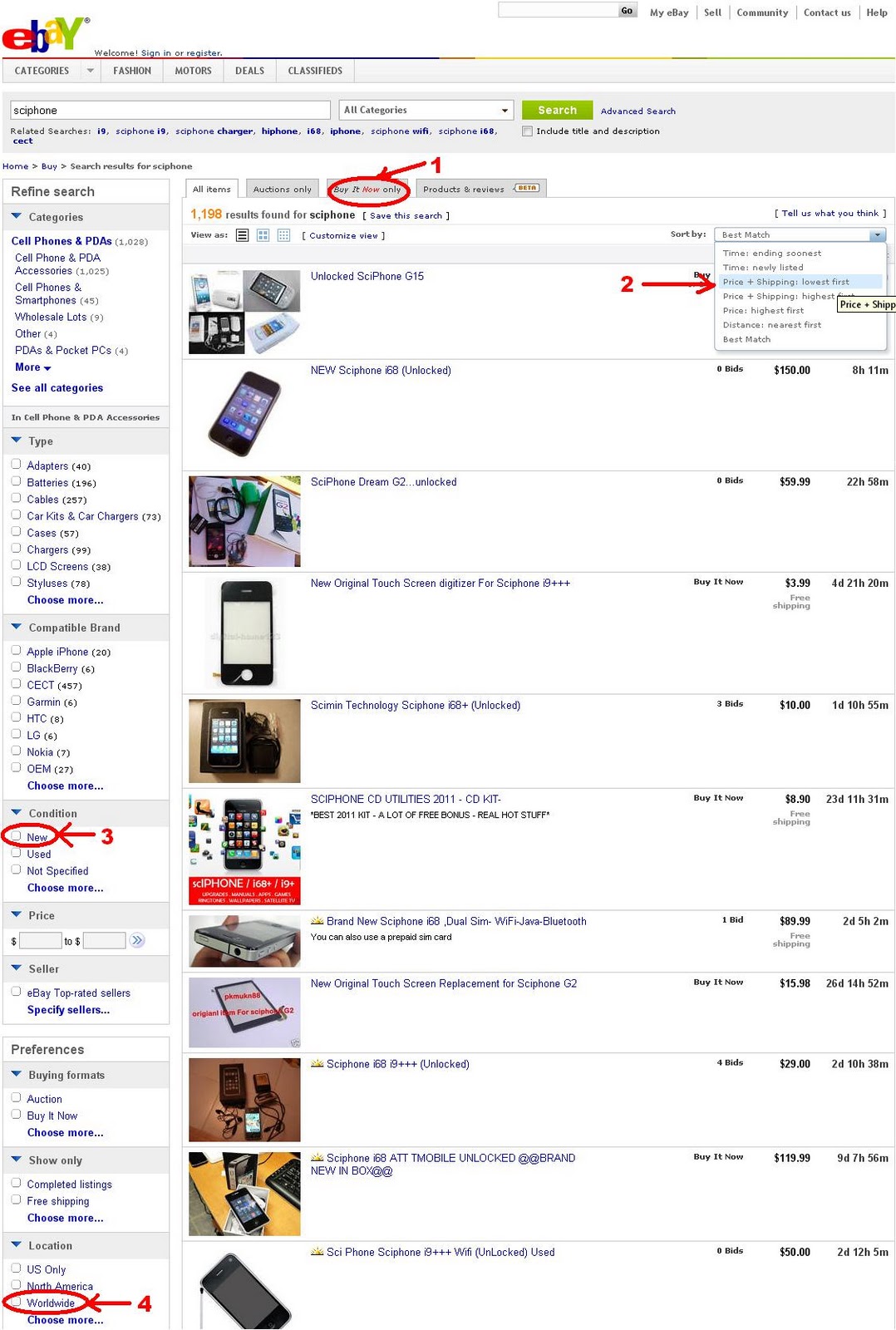
Task: Check the Adapters type filter
Action: [16, 464]
